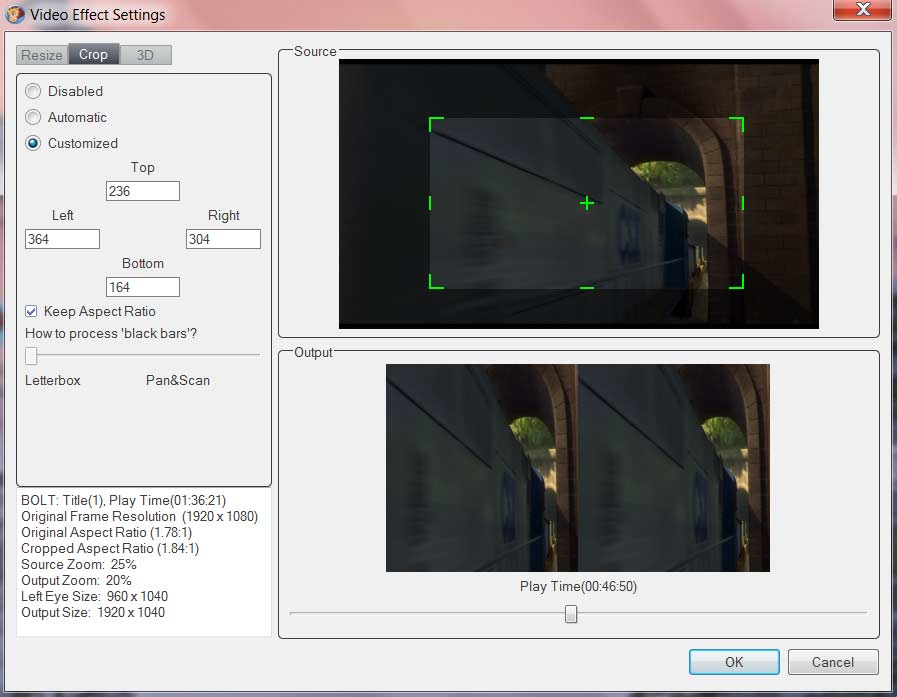The width and height of the screenshot is (897, 697).
Task: Click the right-eye Output preview image
Action: point(674,468)
